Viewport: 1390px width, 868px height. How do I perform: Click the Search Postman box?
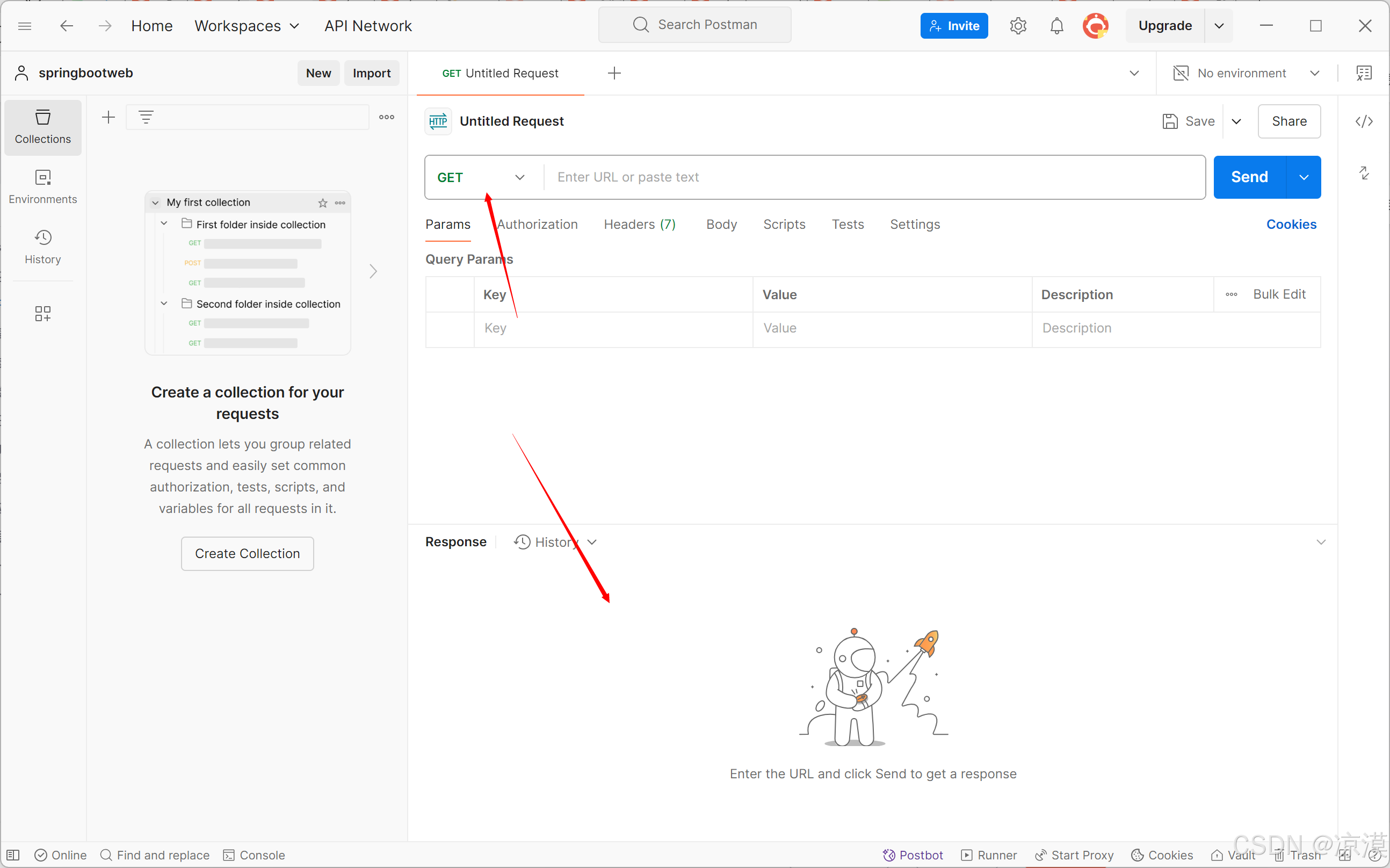(x=694, y=25)
